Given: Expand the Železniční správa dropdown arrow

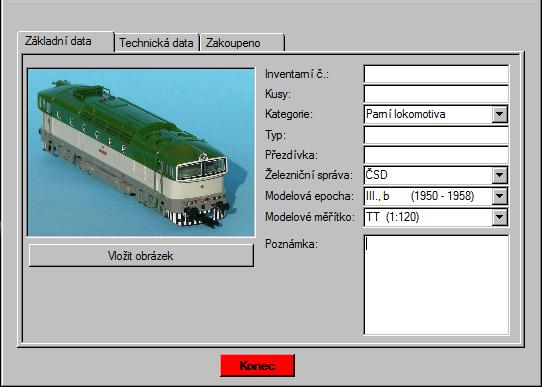Looking at the screenshot, I should 499,176.
